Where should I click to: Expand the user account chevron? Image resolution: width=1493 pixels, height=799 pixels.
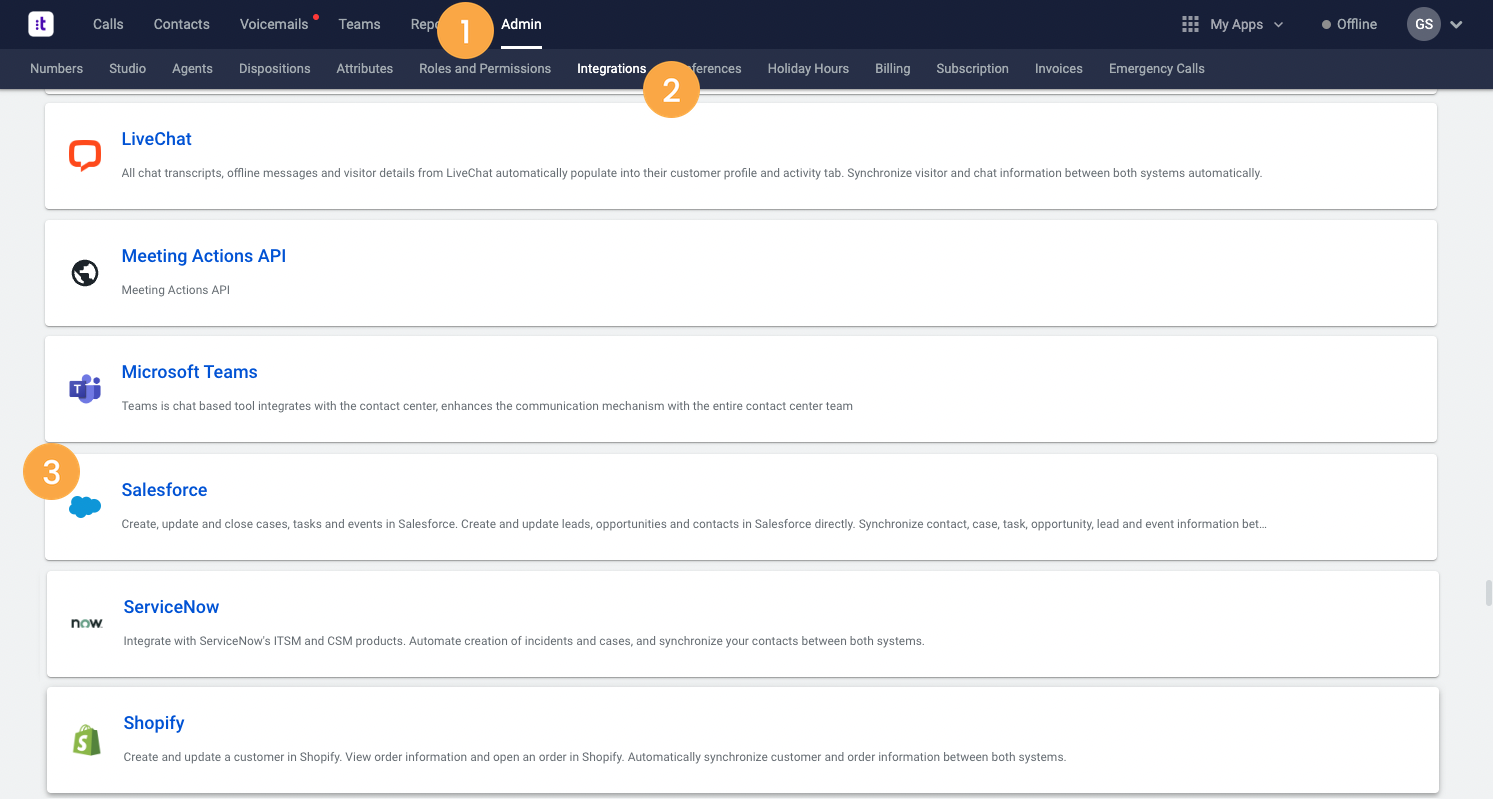pyautogui.click(x=1456, y=25)
